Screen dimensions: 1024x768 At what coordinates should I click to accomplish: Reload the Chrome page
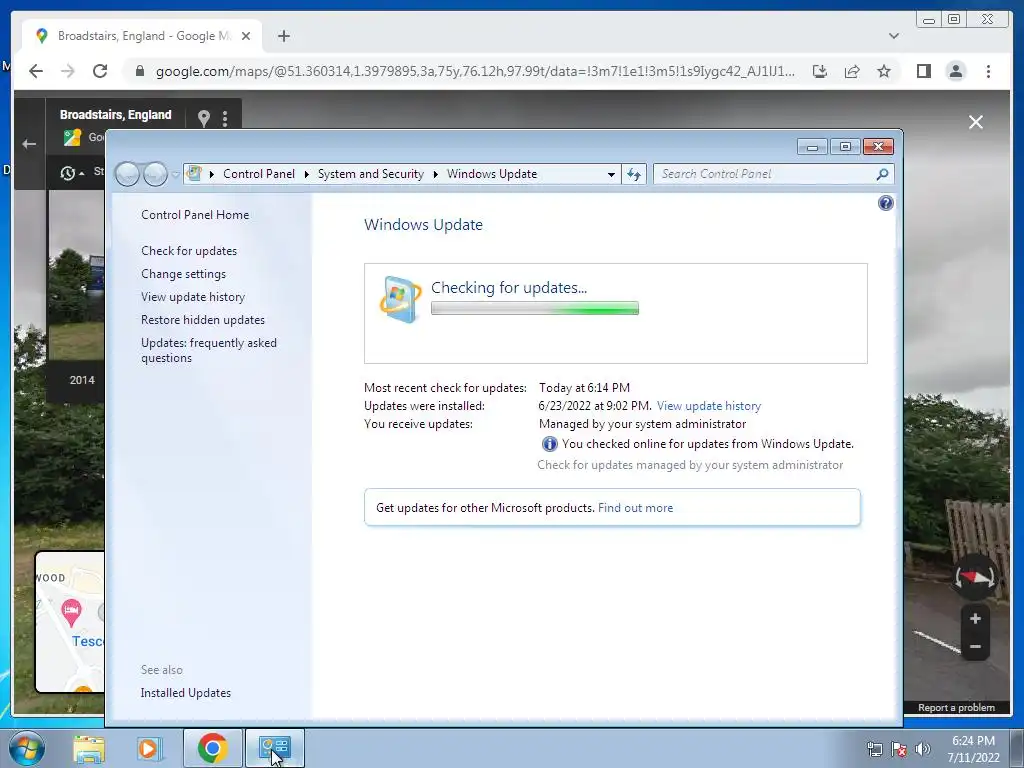tap(100, 71)
